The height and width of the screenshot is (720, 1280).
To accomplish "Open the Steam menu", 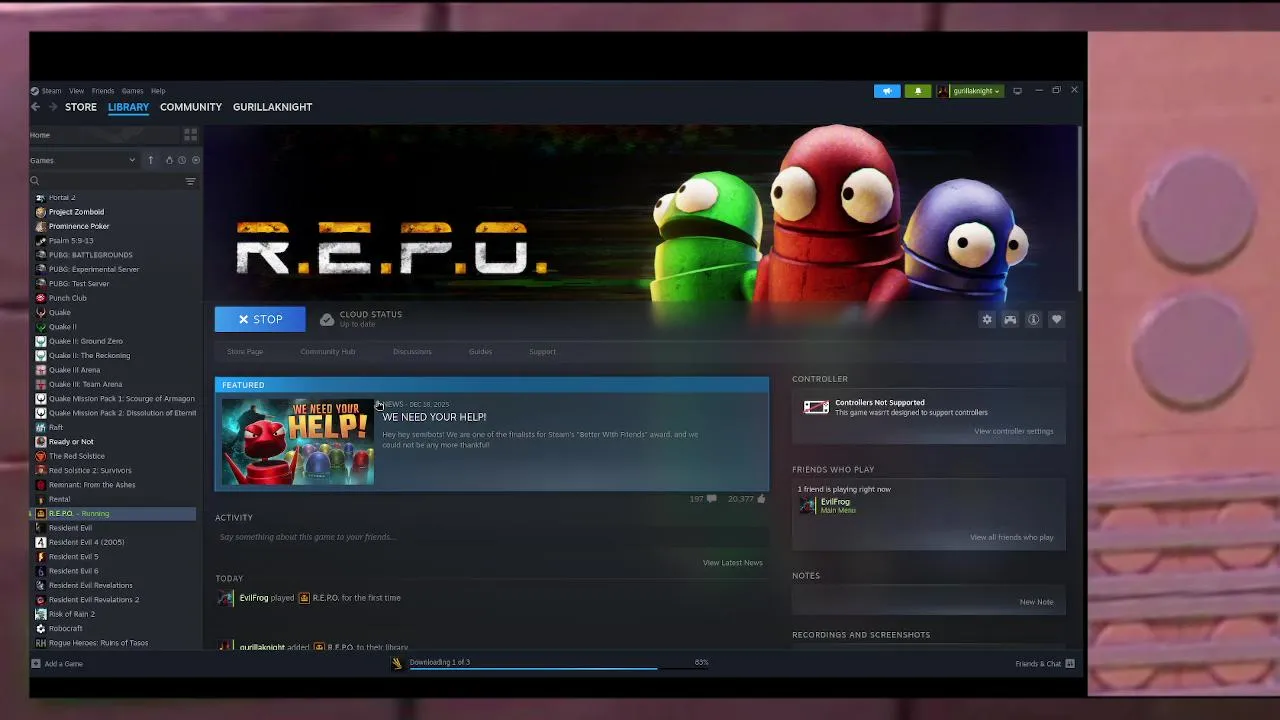I will click(51, 91).
